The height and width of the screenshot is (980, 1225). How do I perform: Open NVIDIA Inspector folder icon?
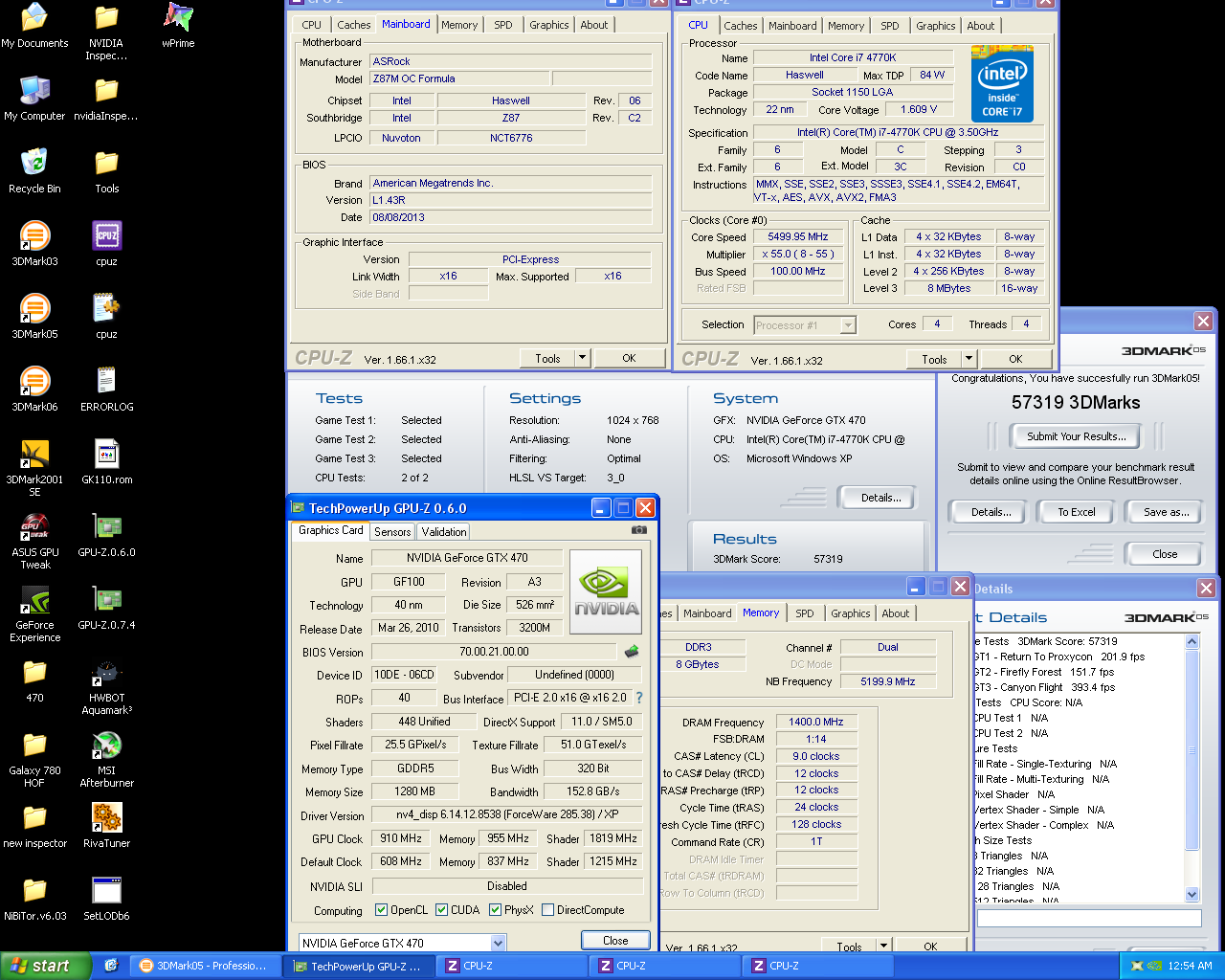coord(106,31)
